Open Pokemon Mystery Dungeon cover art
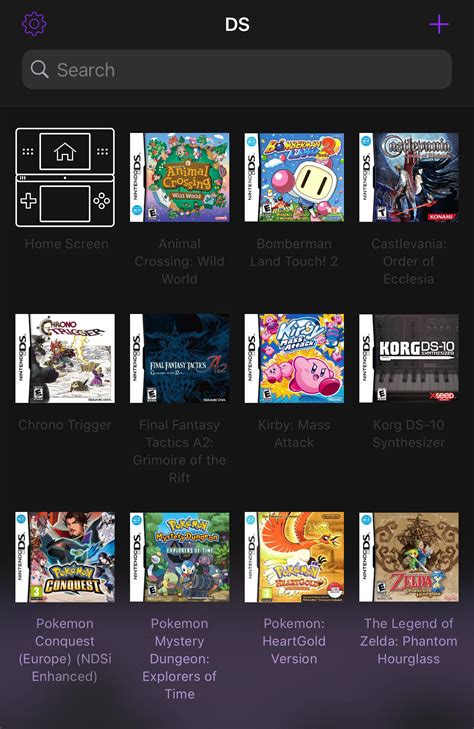This screenshot has width=474, height=729. click(x=179, y=557)
